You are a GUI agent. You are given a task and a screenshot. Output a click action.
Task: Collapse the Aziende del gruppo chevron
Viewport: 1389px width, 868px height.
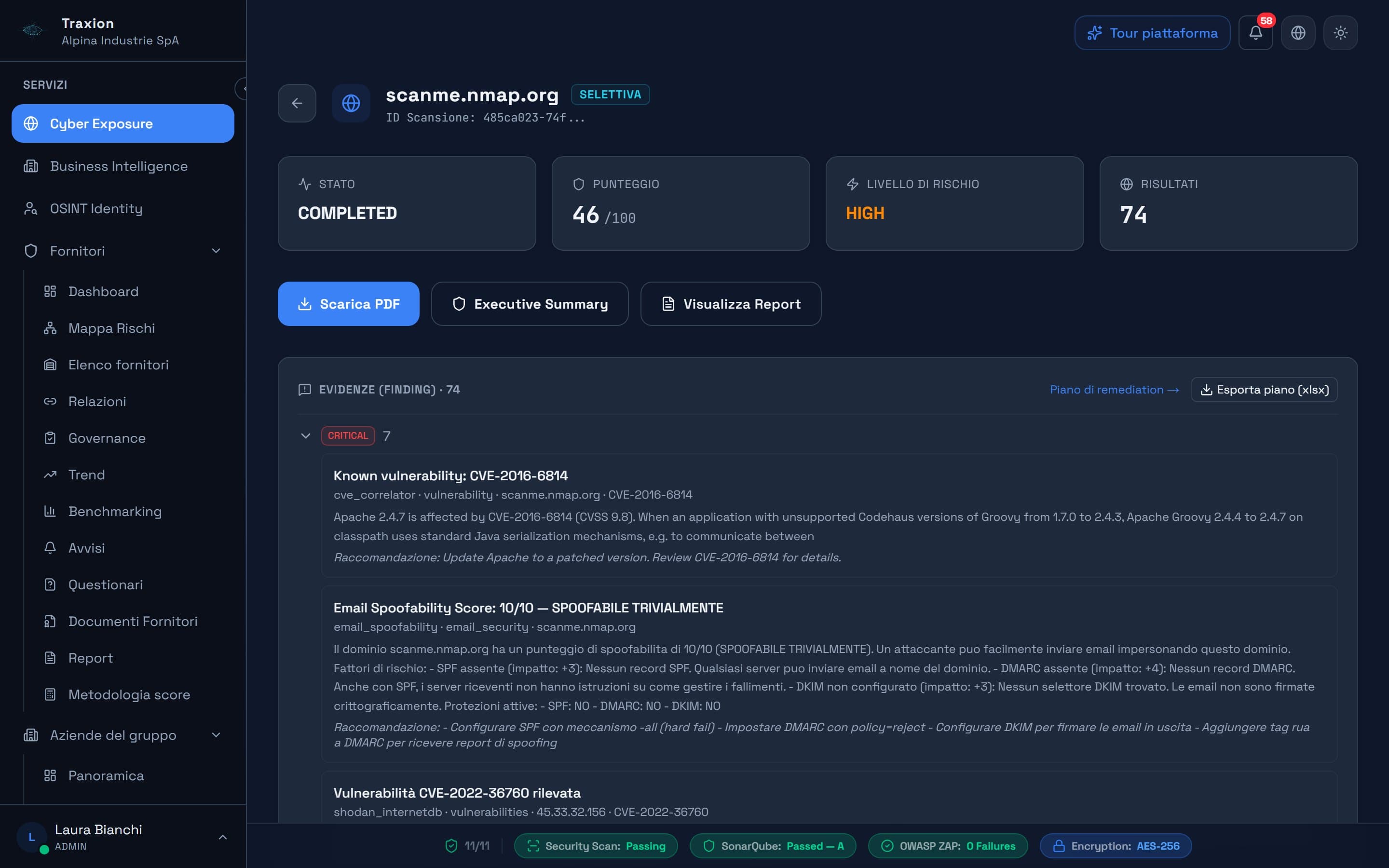point(216,735)
